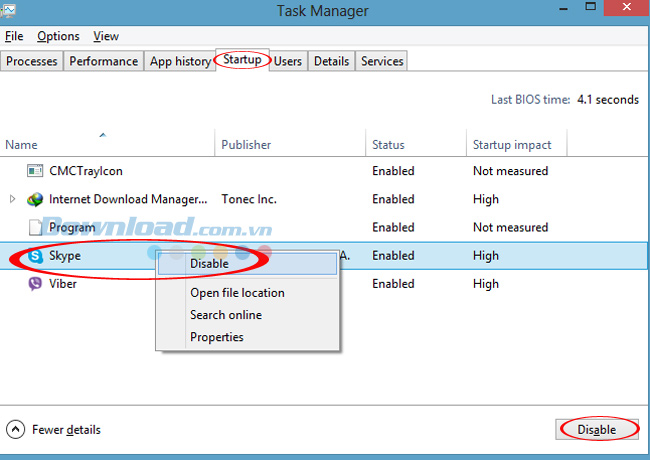Switch to the Users tab

(x=288, y=61)
